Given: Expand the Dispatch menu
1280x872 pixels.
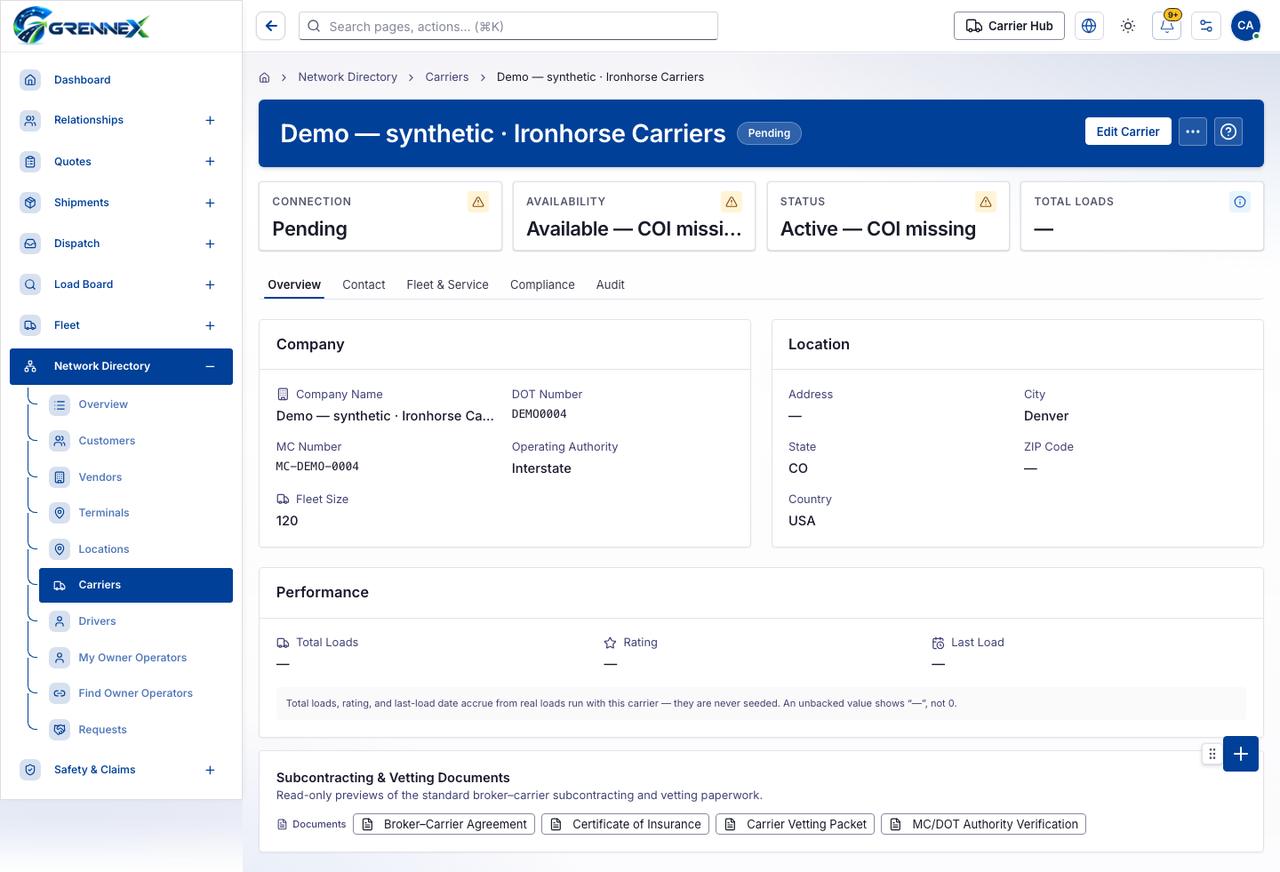Looking at the screenshot, I should tap(210, 244).
